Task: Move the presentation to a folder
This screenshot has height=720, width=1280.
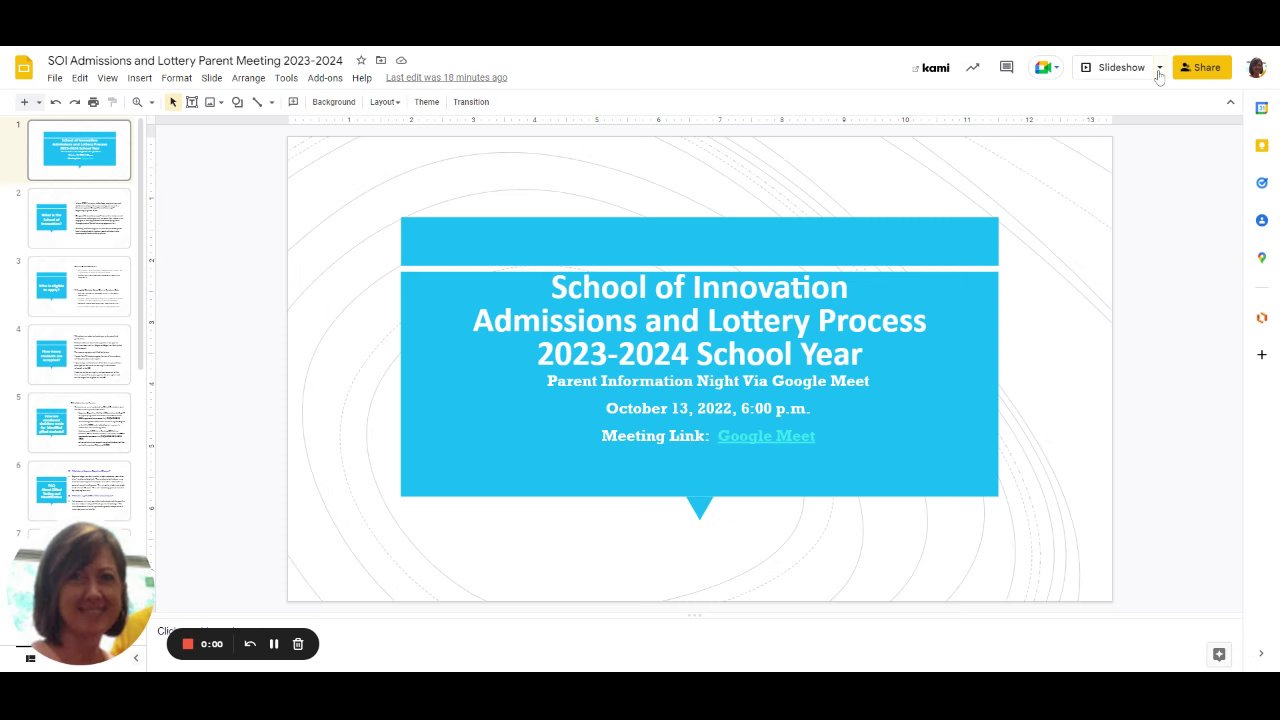Action: pyautogui.click(x=381, y=61)
